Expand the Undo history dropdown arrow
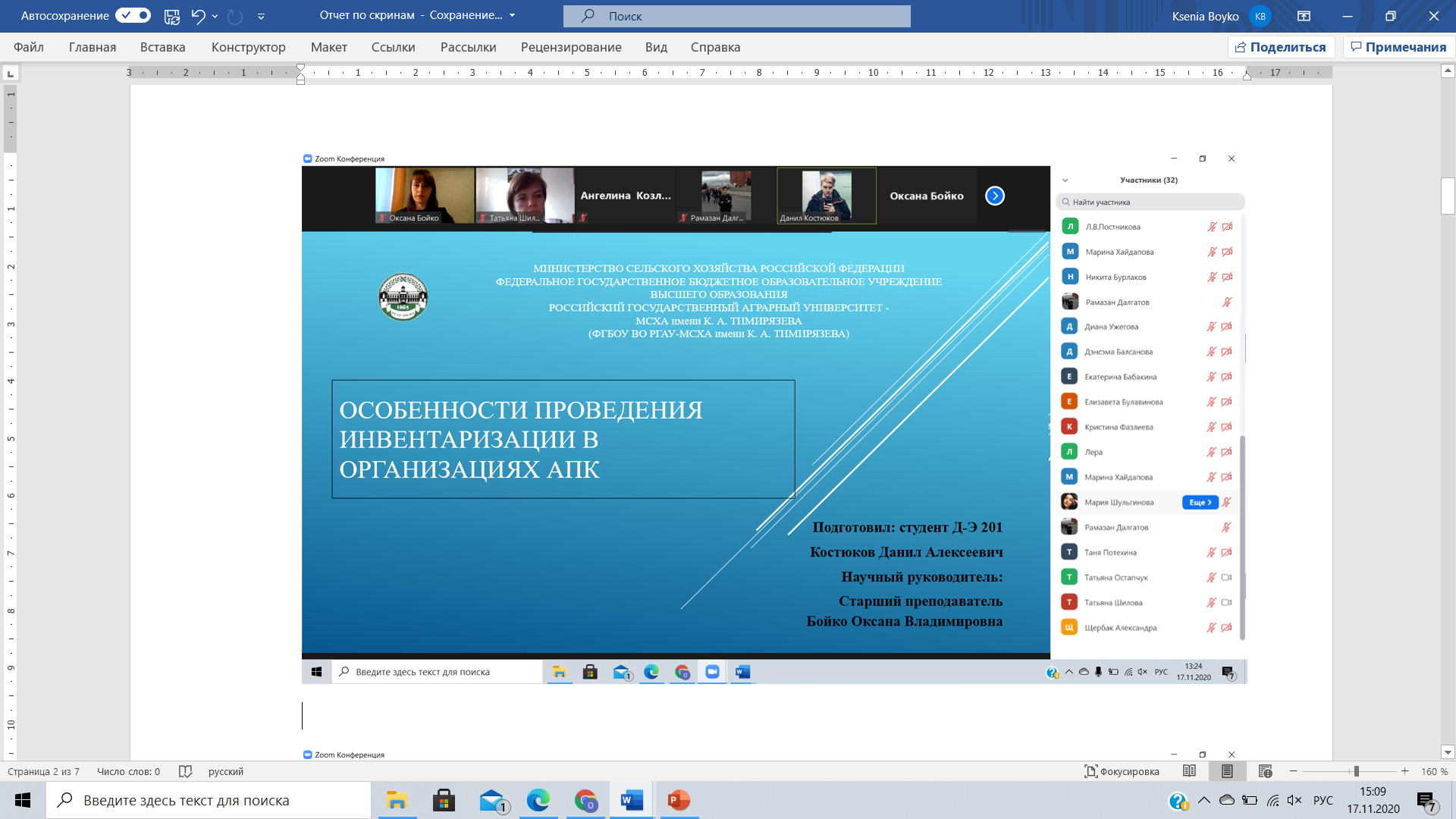1456x819 pixels. [x=215, y=16]
